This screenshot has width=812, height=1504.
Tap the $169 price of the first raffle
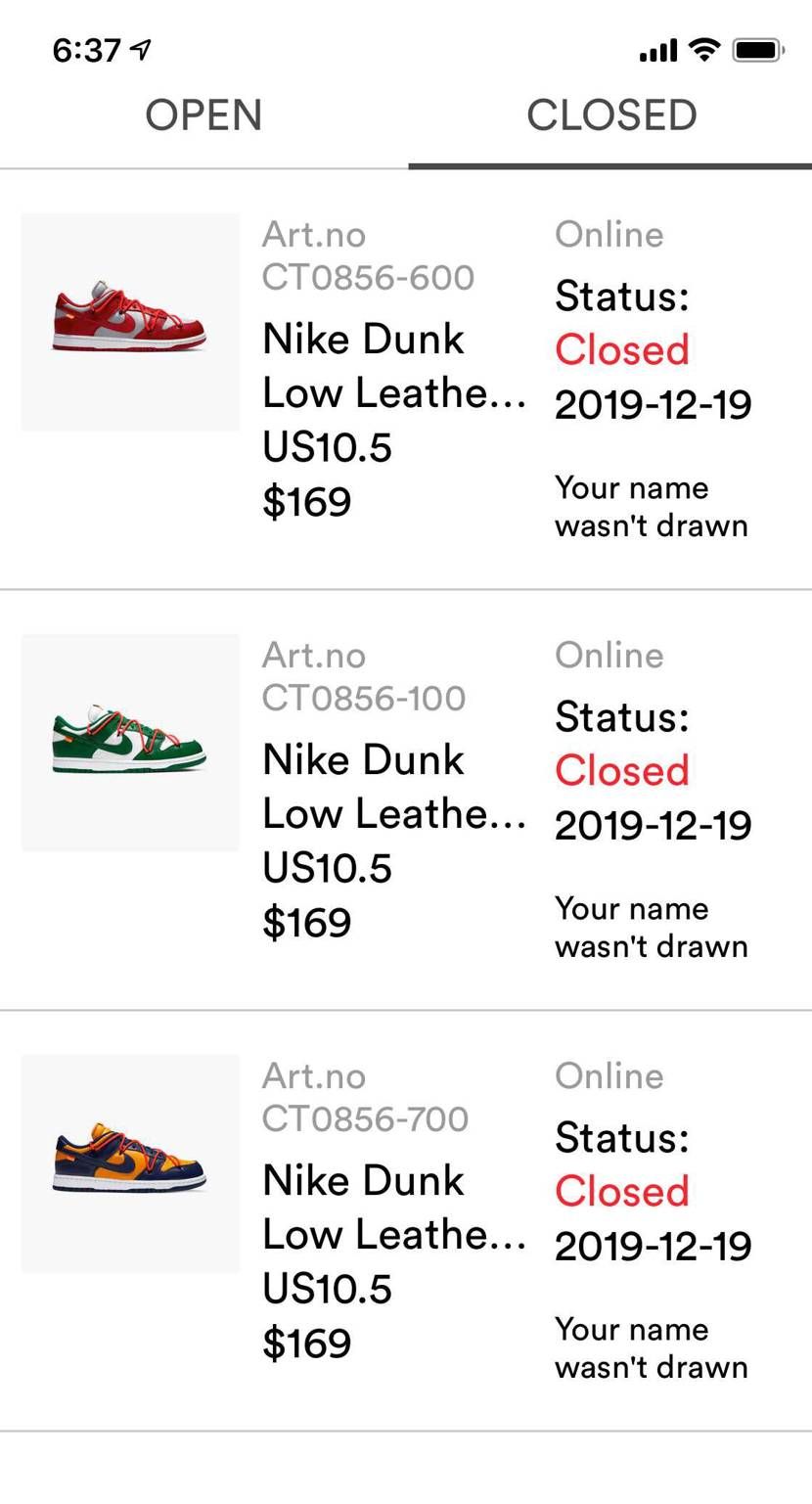[307, 502]
